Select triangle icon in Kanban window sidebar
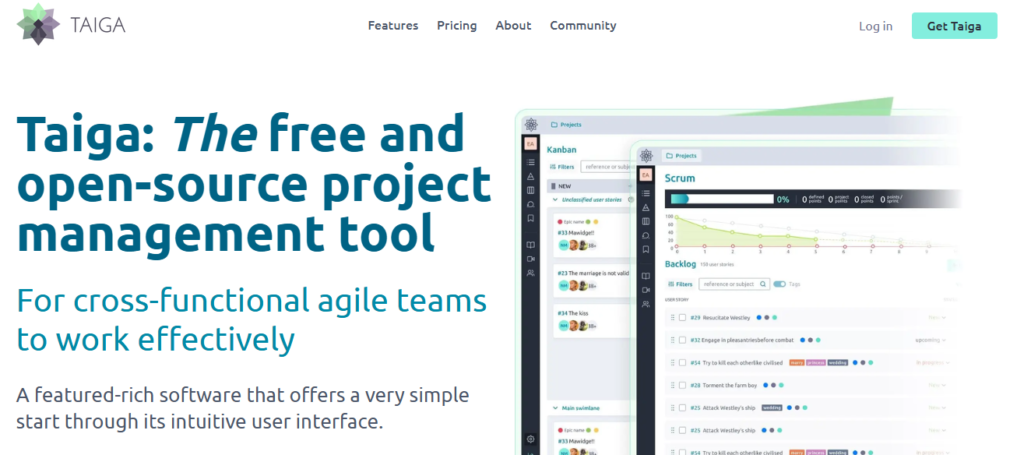1024x455 pixels. (x=531, y=176)
